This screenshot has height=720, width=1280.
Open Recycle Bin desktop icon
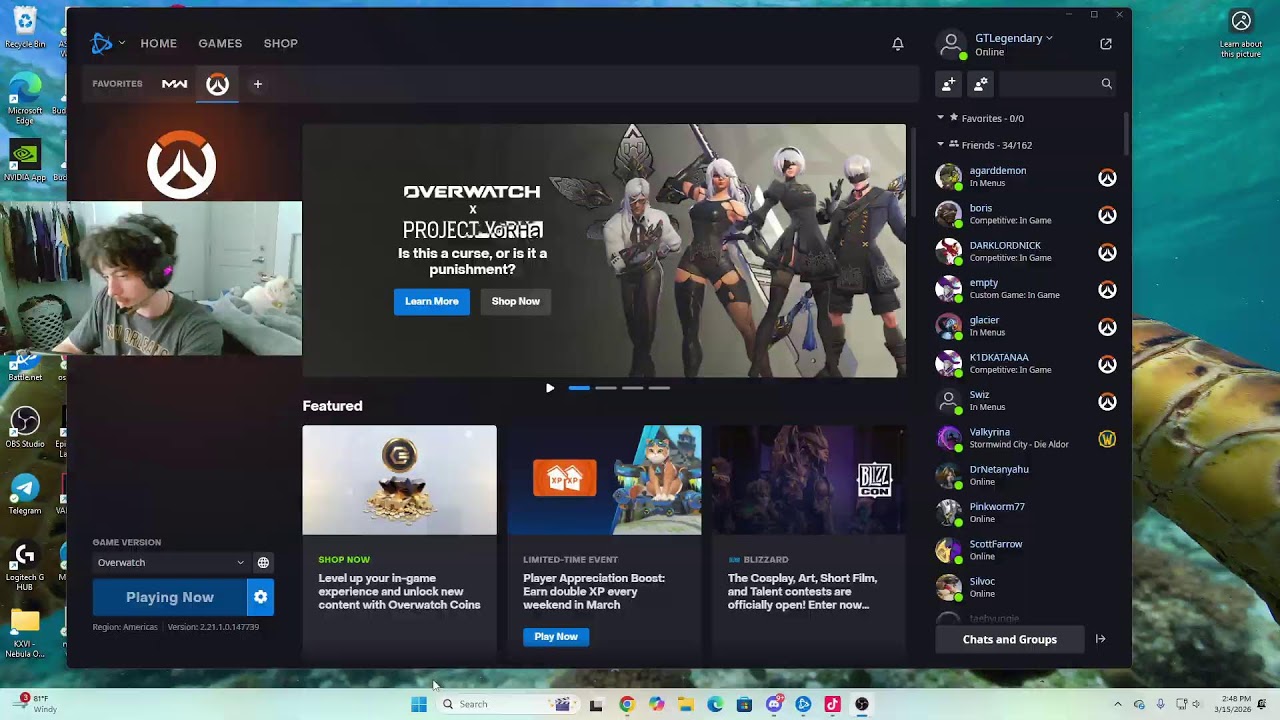(x=24, y=27)
